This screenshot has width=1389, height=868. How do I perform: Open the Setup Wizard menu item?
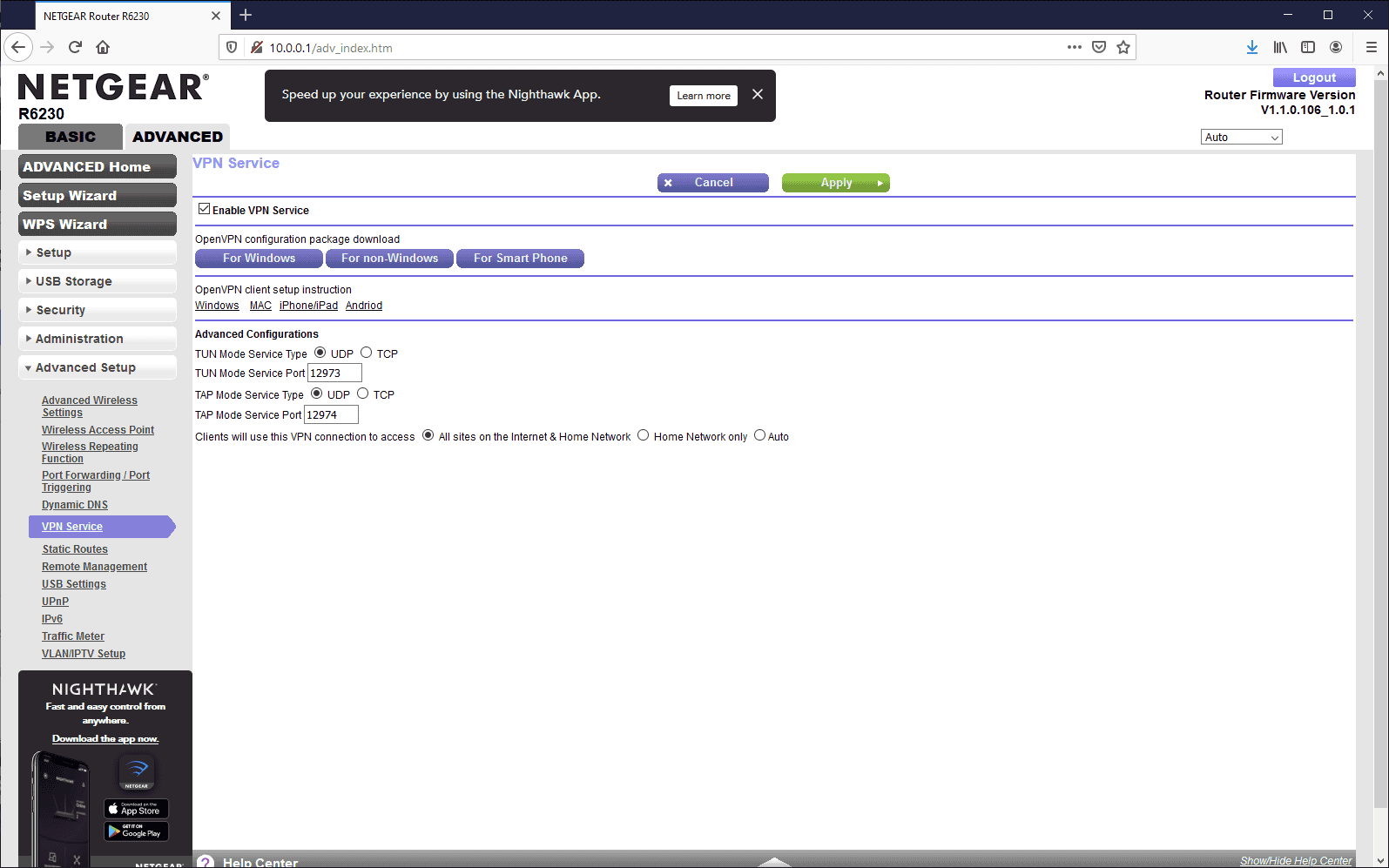coord(98,195)
